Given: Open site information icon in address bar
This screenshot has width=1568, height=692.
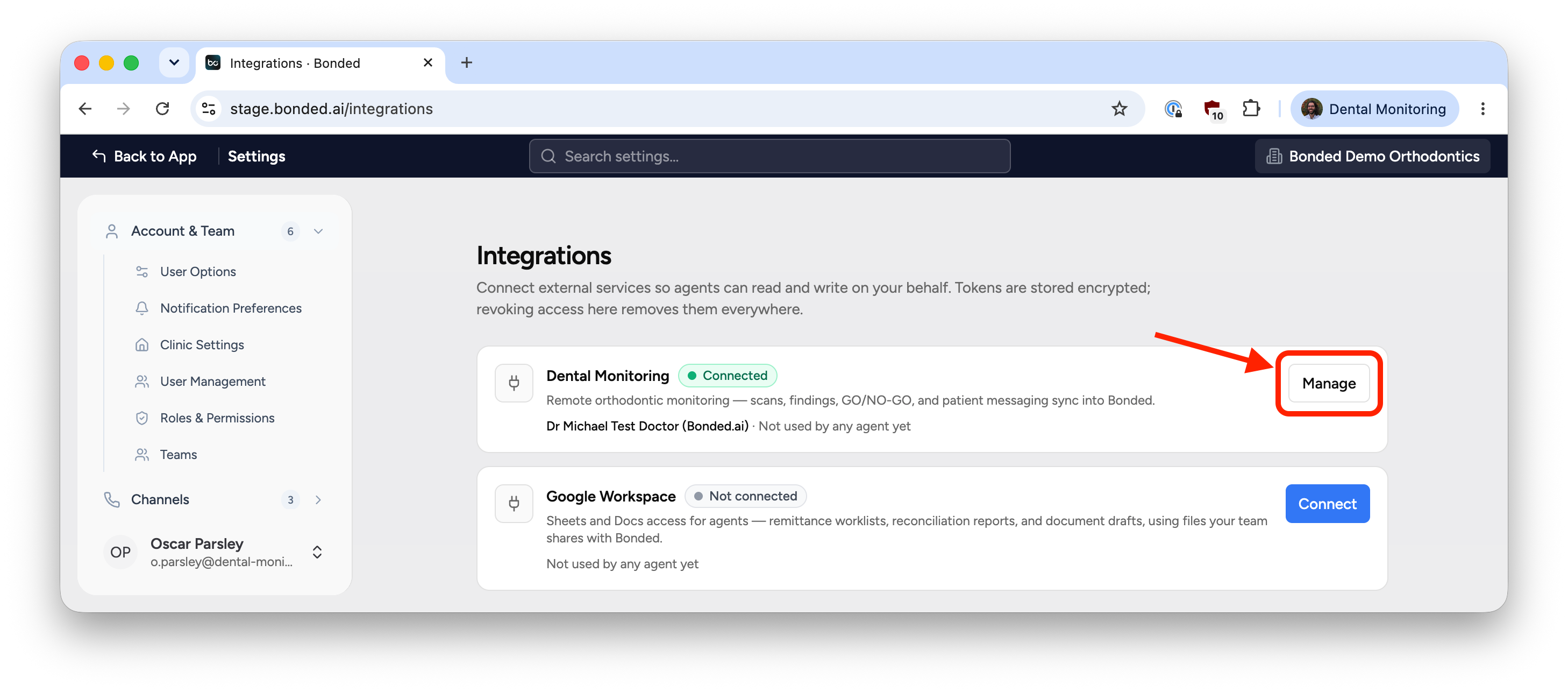Looking at the screenshot, I should pyautogui.click(x=209, y=109).
